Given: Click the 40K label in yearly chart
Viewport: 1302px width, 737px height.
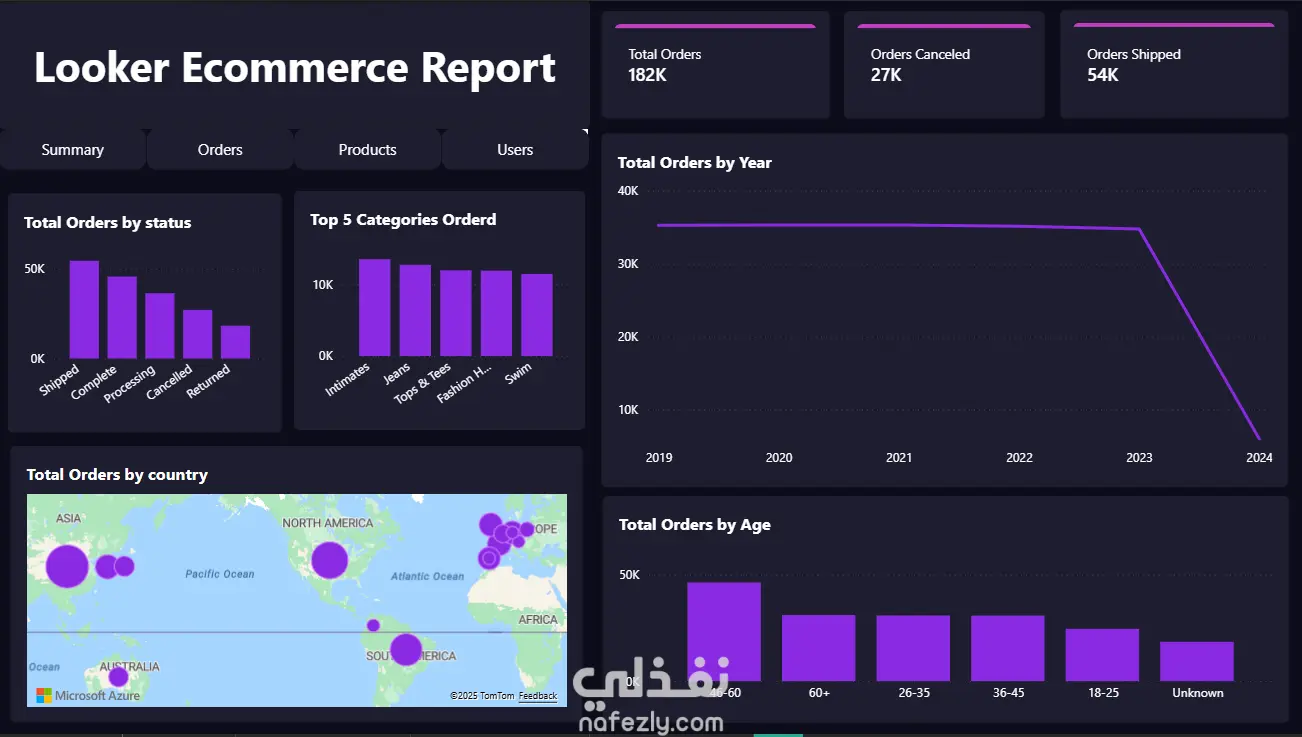Looking at the screenshot, I should pyautogui.click(x=628, y=190).
